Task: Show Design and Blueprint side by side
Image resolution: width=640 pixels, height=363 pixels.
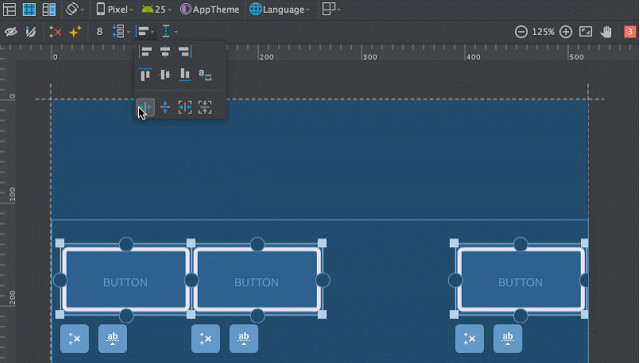Action: click(49, 9)
